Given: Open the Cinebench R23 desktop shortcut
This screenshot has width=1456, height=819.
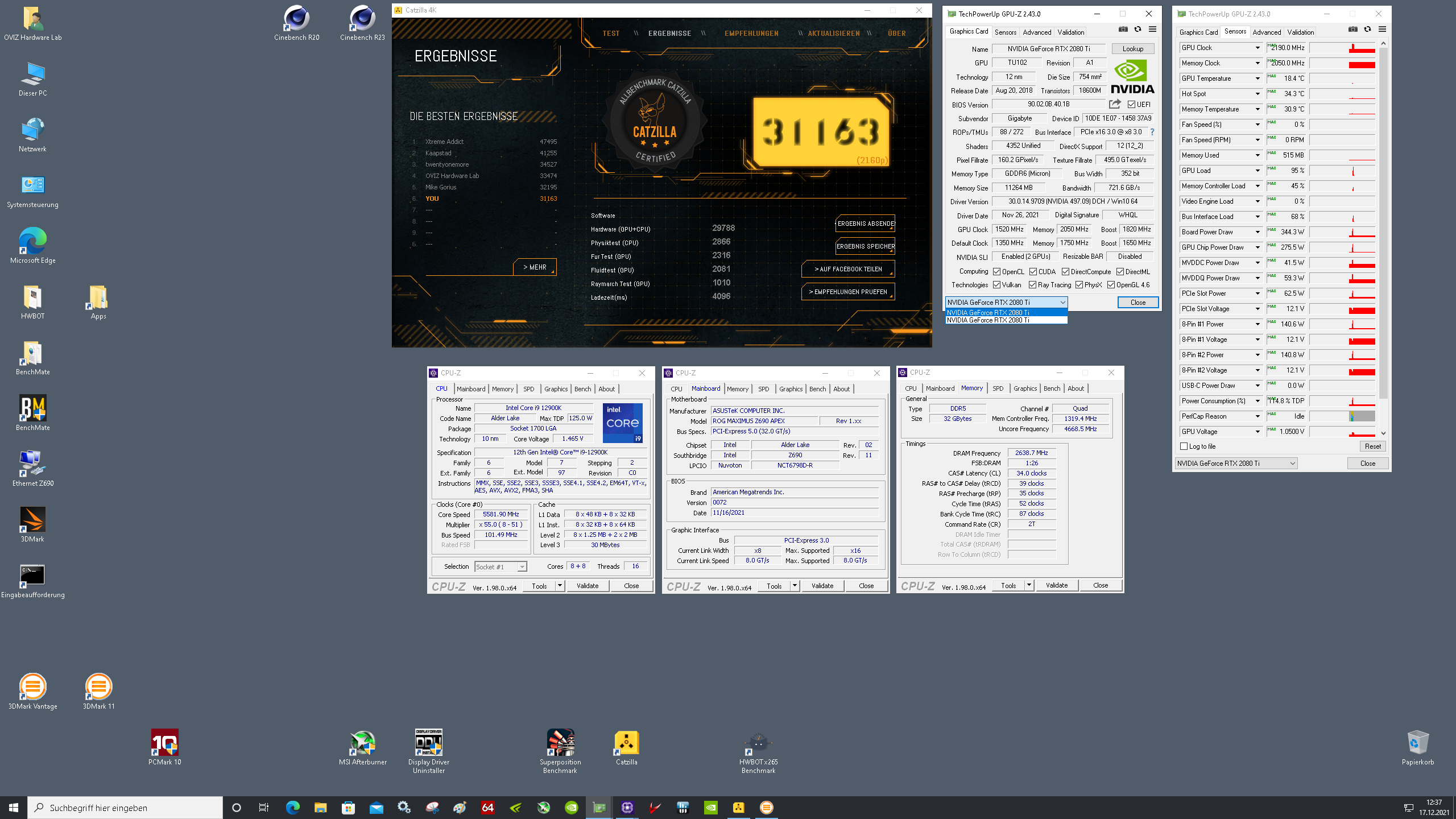Looking at the screenshot, I should click(x=362, y=24).
